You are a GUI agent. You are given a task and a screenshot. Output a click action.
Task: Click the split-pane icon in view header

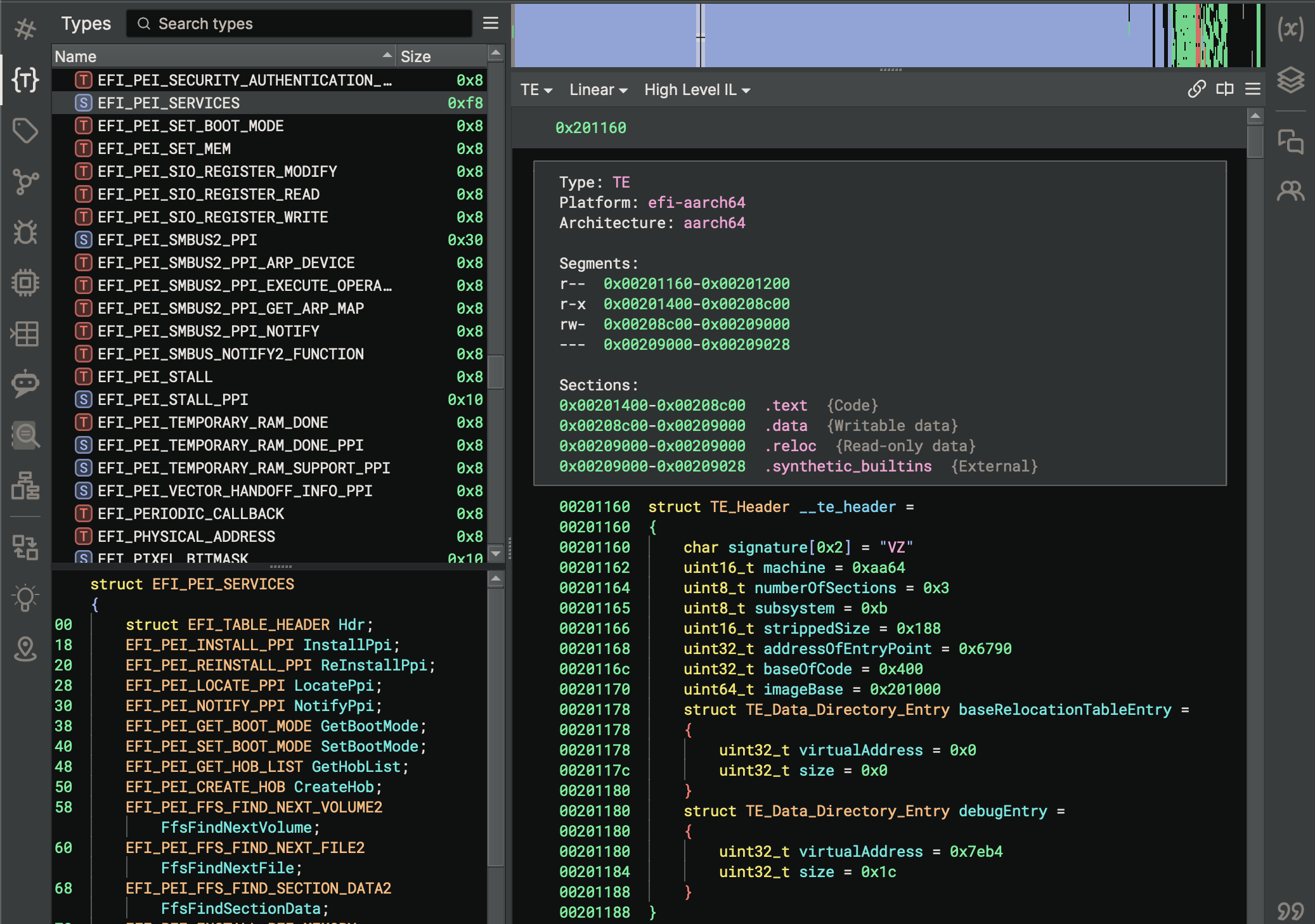pos(1224,89)
